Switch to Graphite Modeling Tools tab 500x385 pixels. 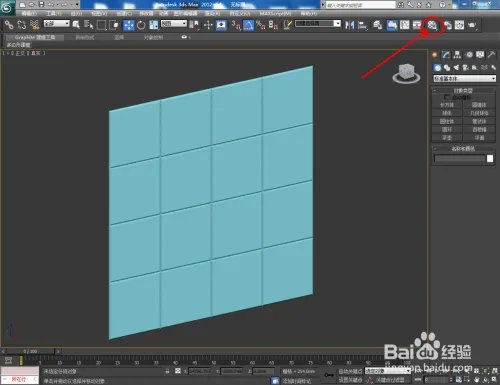(x=35, y=37)
